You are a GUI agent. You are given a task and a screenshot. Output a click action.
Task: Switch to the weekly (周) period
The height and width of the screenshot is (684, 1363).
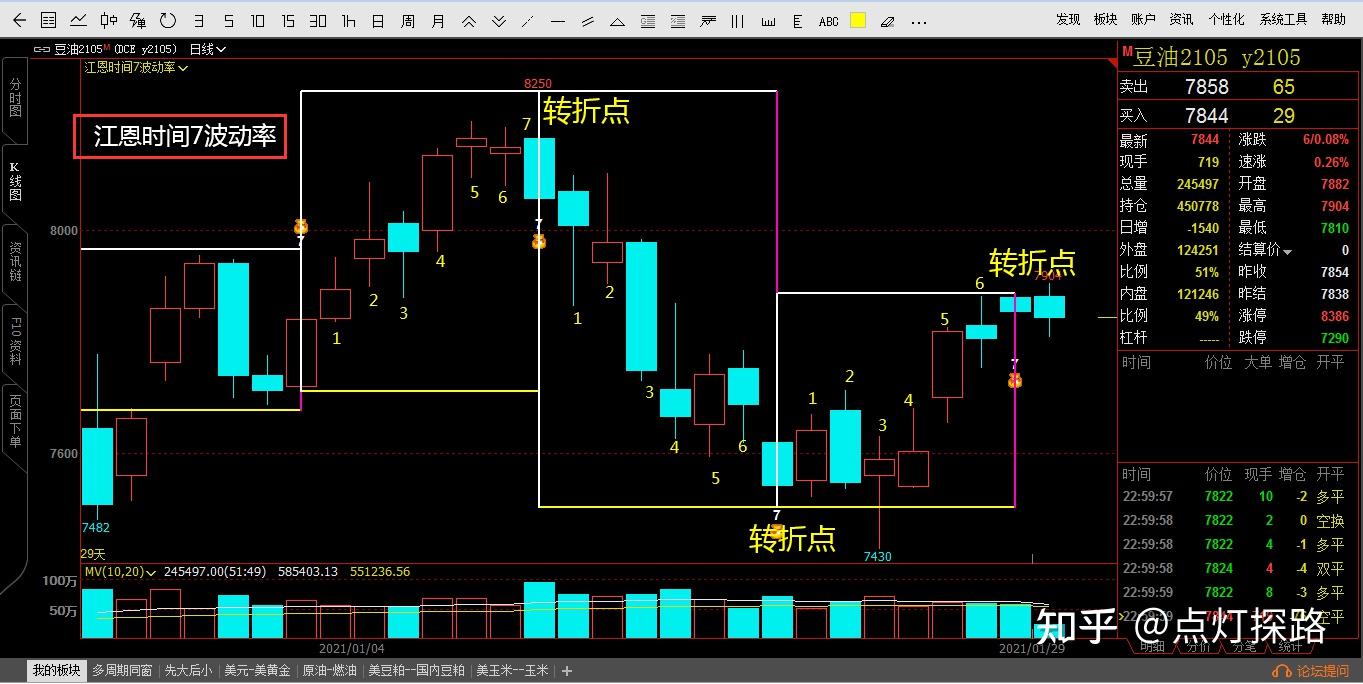pyautogui.click(x=407, y=20)
